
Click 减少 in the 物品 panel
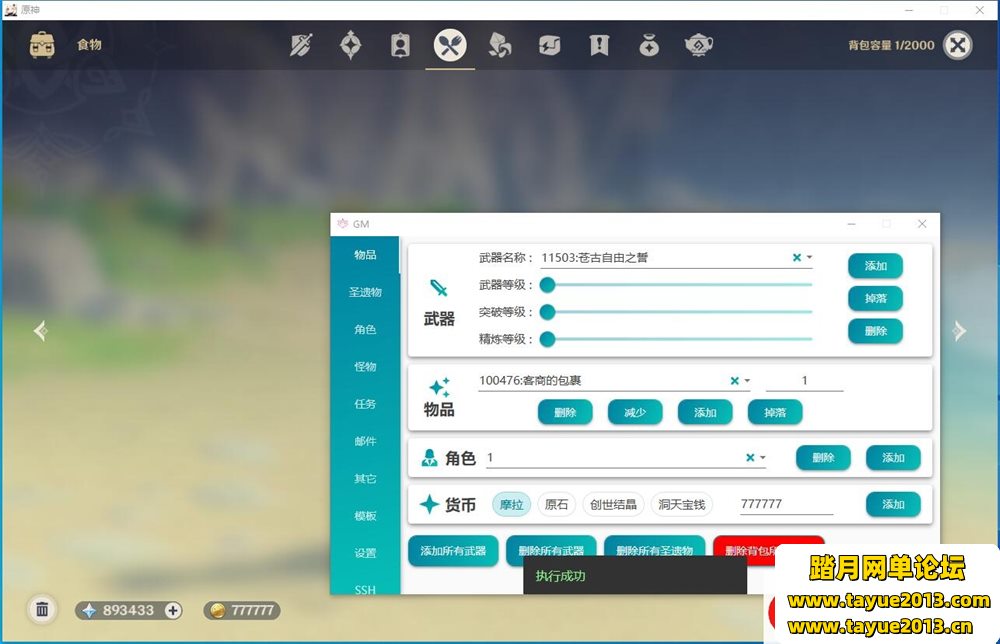point(635,413)
